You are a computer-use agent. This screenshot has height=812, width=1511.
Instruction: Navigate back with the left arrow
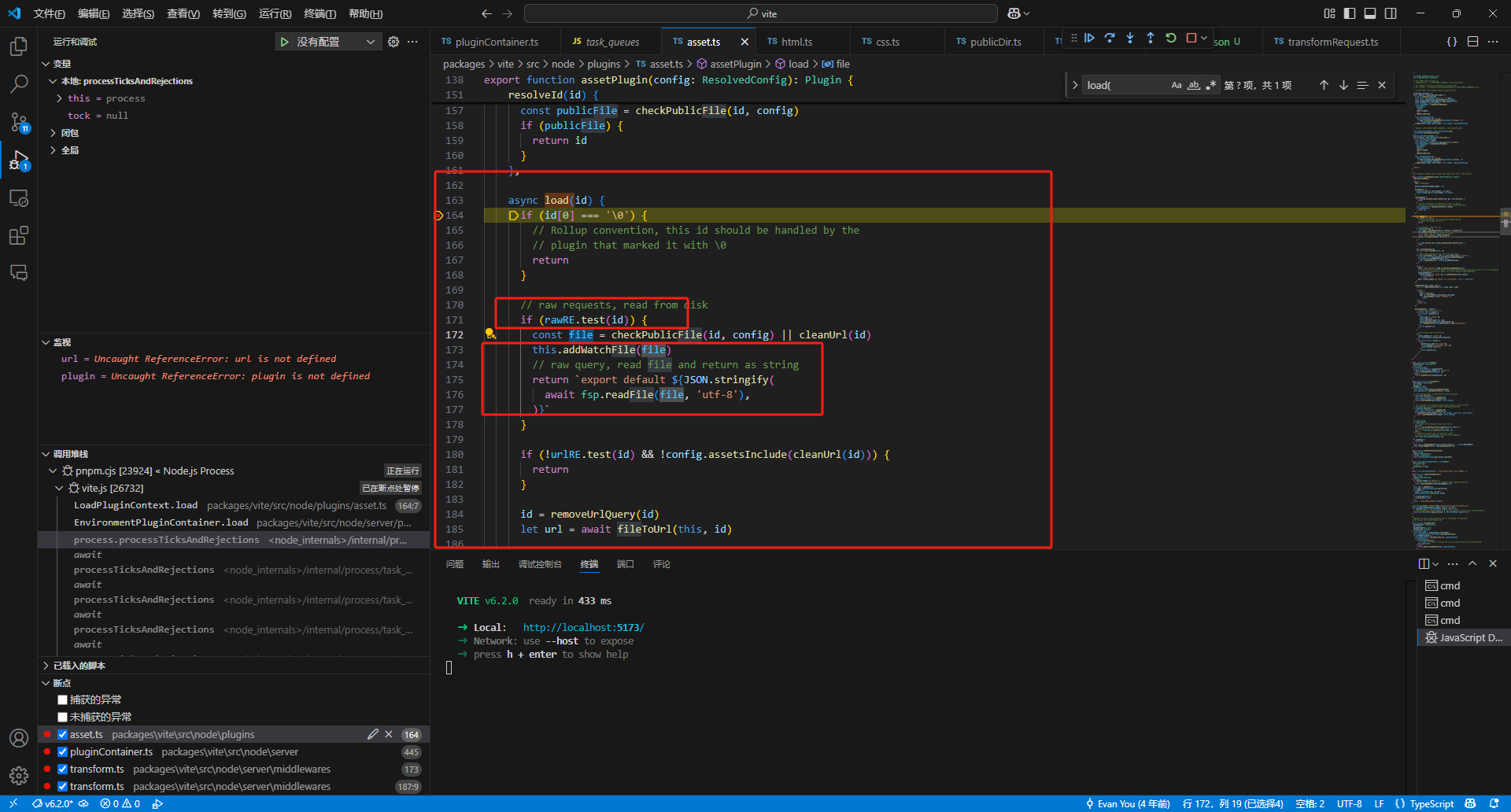(486, 13)
